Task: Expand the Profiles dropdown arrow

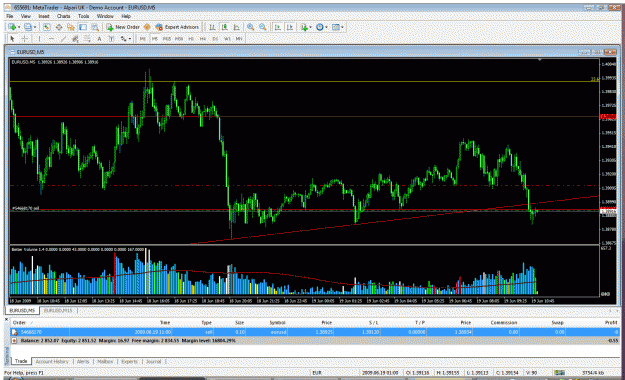Action: (35, 27)
